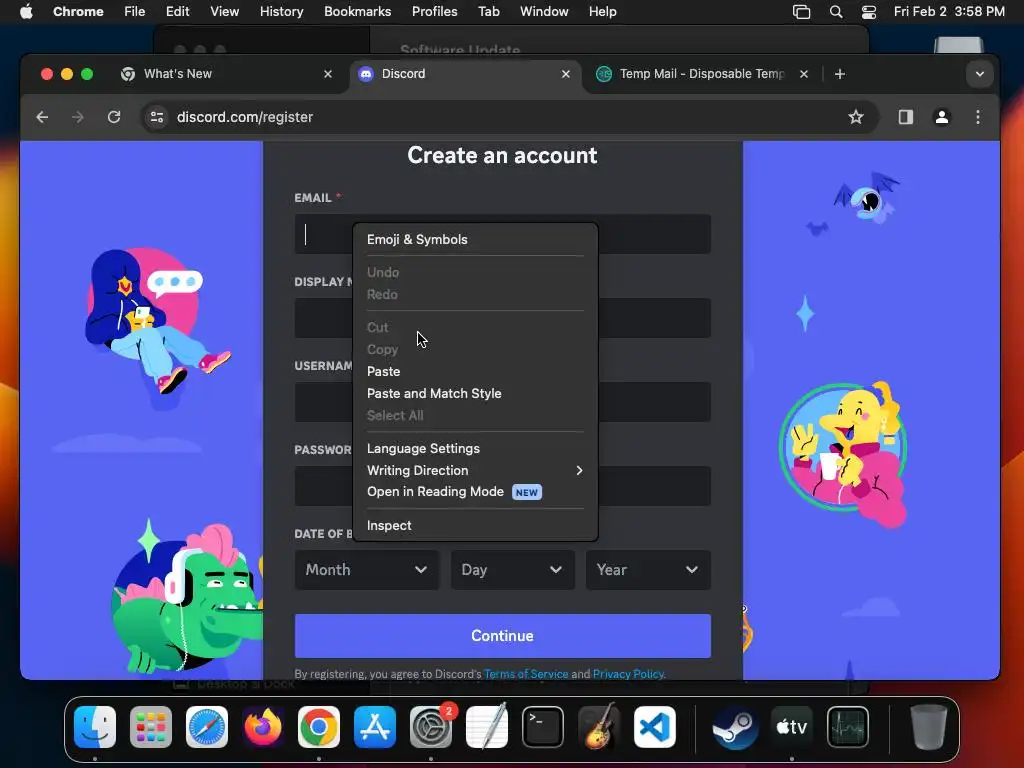The height and width of the screenshot is (768, 1024).
Task: Bookmark this page with the star icon
Action: (856, 117)
